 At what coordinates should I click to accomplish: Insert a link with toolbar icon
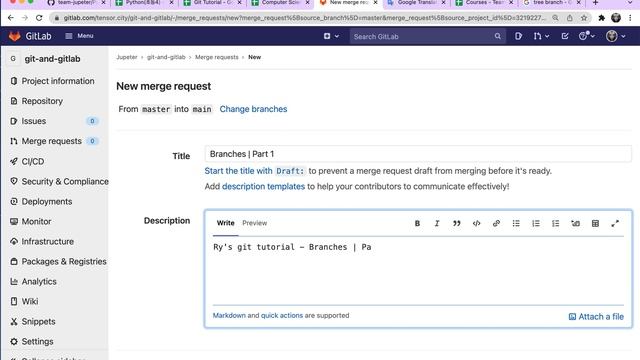coord(496,223)
